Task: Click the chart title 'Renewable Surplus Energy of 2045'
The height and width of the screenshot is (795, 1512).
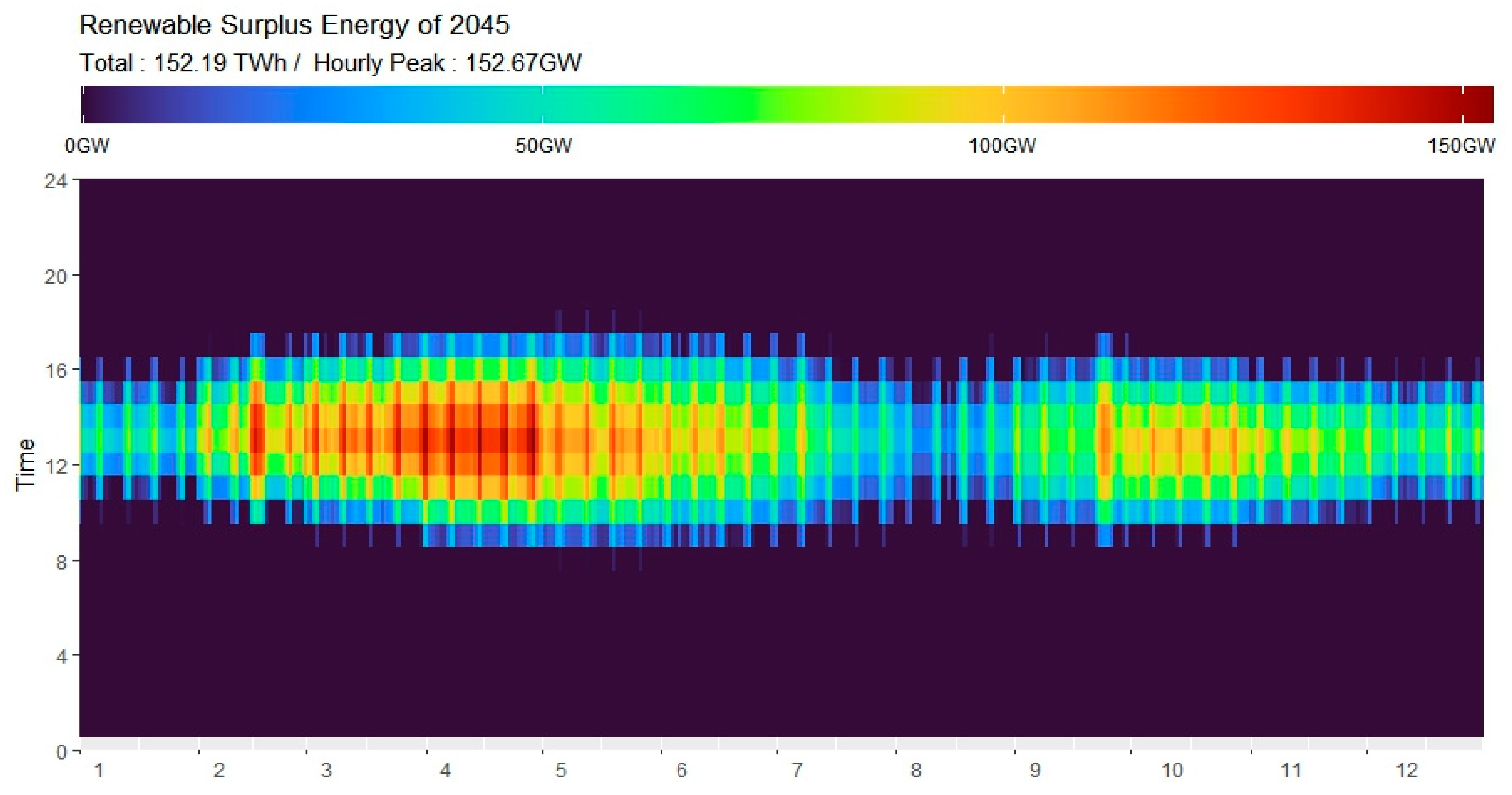Action: click(294, 25)
